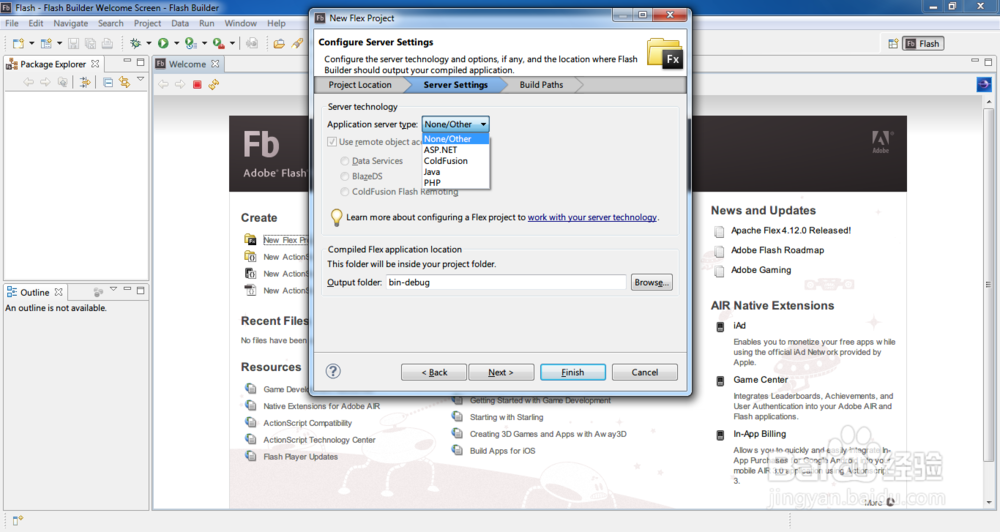Choose ColdFusion from server type list

[455, 161]
